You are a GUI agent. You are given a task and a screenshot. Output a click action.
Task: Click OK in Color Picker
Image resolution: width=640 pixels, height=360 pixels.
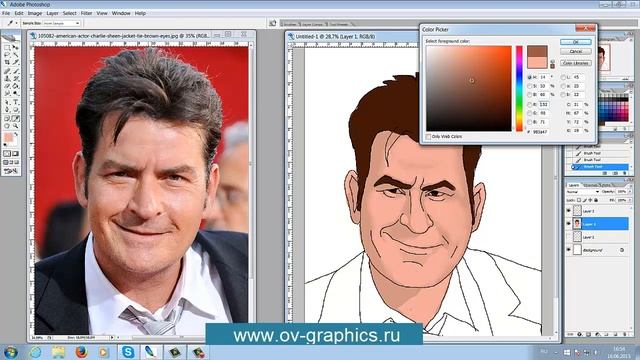(576, 42)
